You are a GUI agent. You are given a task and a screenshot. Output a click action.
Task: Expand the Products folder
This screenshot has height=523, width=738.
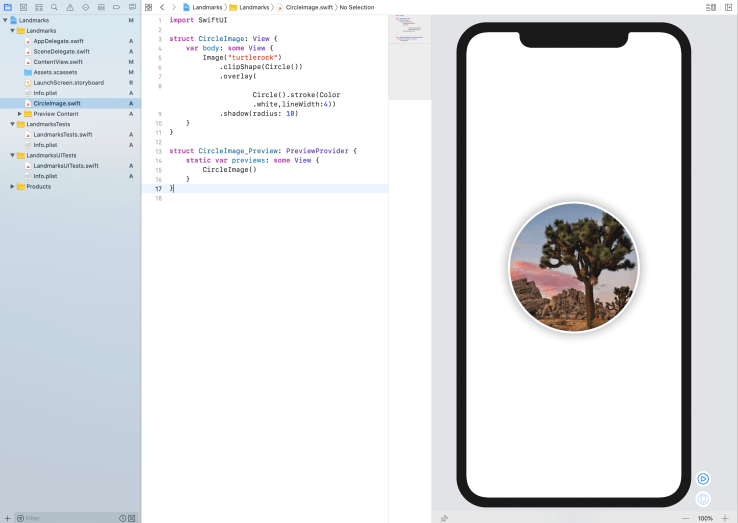[12, 186]
